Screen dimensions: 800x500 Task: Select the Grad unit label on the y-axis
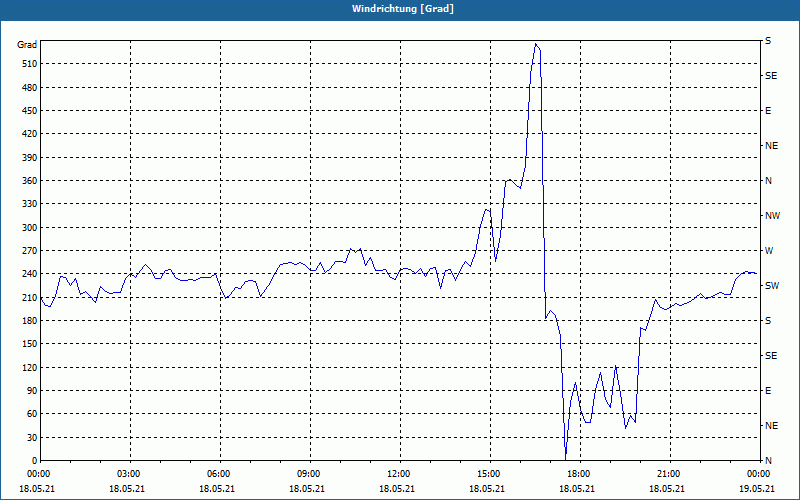click(x=27, y=45)
